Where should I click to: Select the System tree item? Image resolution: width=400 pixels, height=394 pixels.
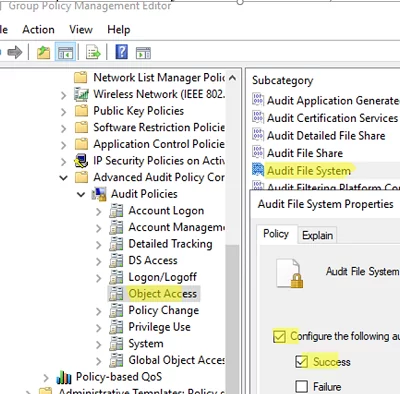[146, 344]
